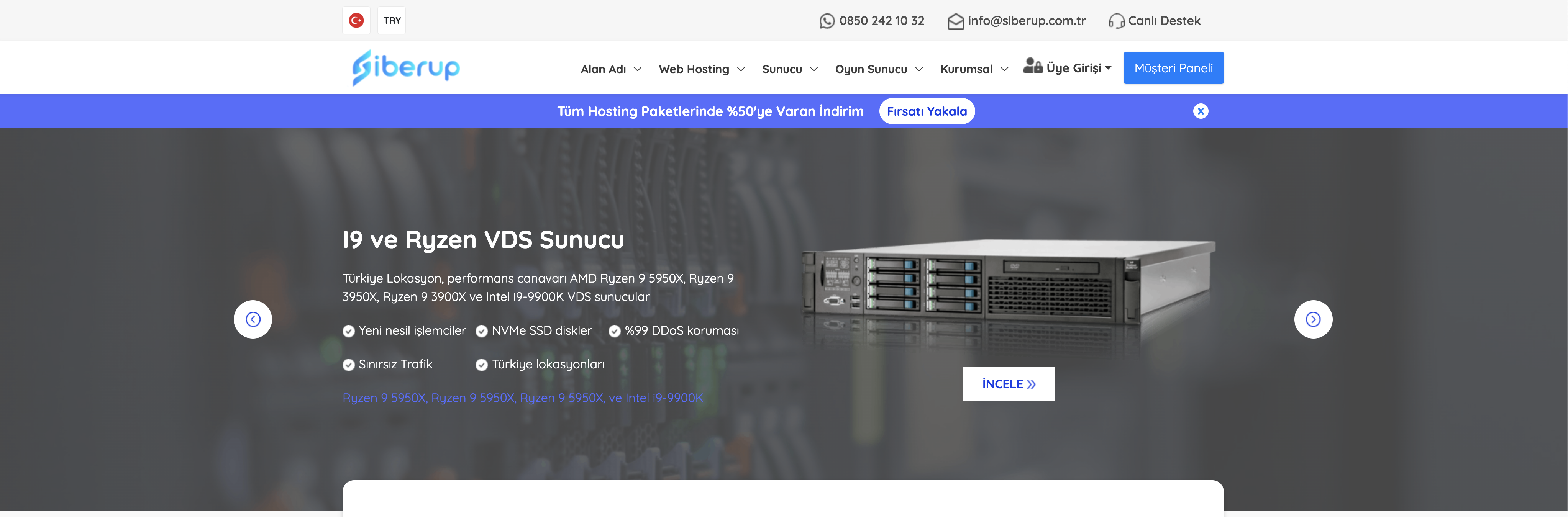Click the headset support icon

point(1116,21)
